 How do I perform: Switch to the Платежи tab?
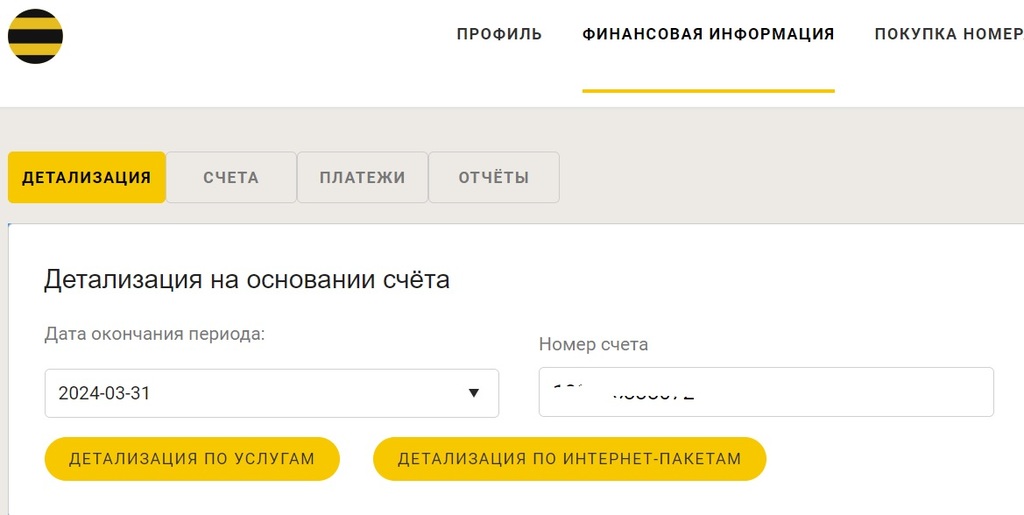coord(362,178)
